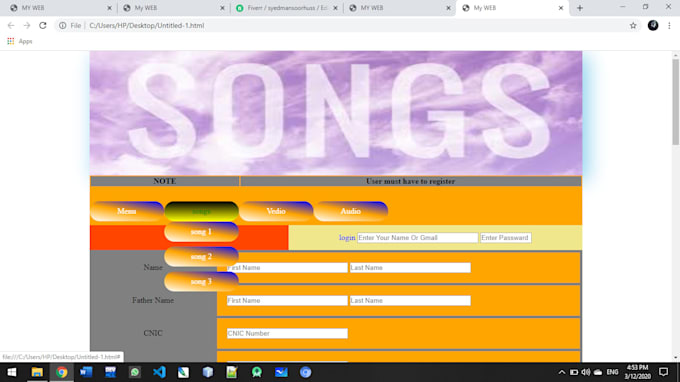Image resolution: width=680 pixels, height=382 pixels.
Task: Open the songs dropdown menu button
Action: pos(201,211)
